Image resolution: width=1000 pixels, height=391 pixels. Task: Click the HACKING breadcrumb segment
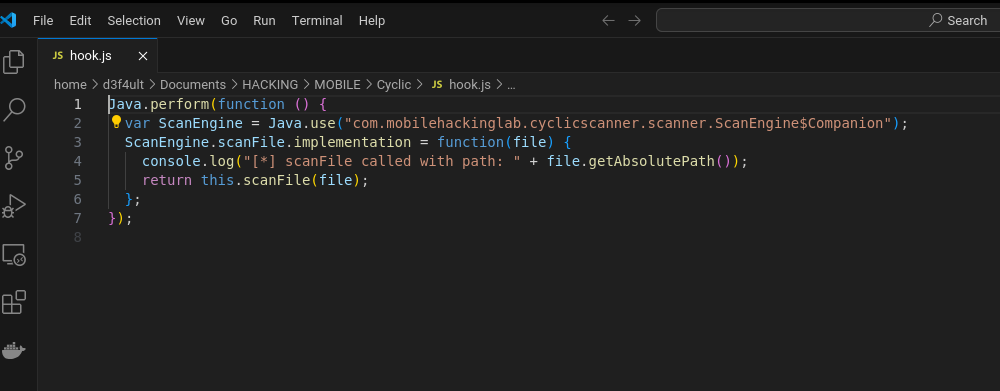pos(270,84)
